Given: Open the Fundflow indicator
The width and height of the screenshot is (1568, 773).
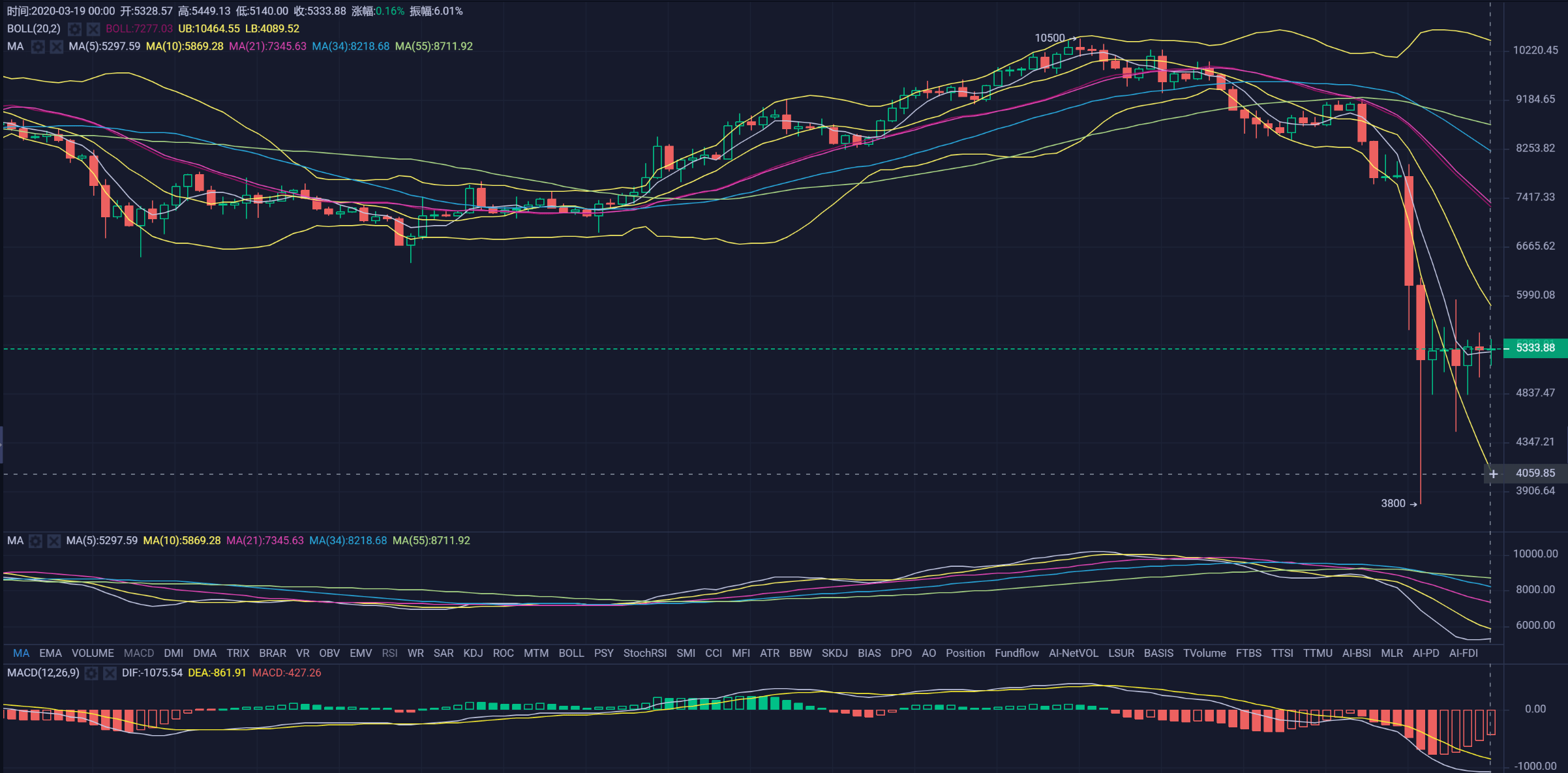Looking at the screenshot, I should 1017,653.
